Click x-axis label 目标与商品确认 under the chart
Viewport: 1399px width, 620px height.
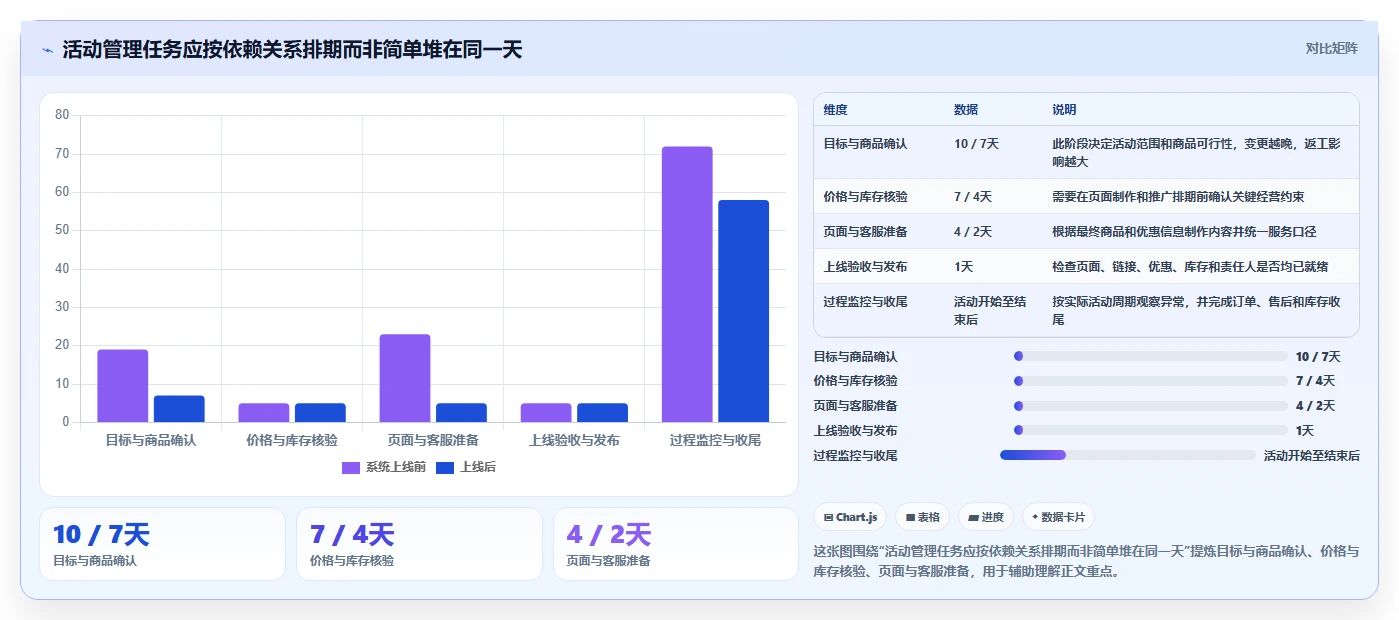tap(151, 440)
